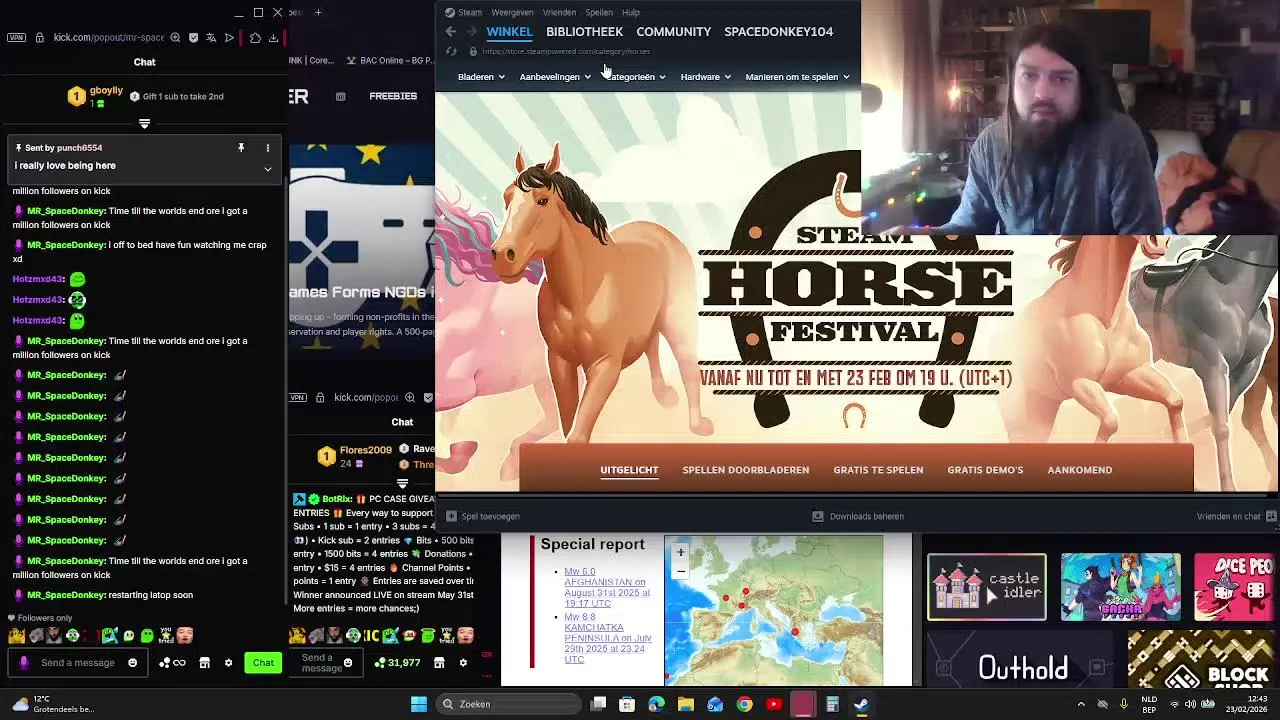The height and width of the screenshot is (720, 1280).
Task: Open a new browser tab with plus
Action: tap(318, 12)
